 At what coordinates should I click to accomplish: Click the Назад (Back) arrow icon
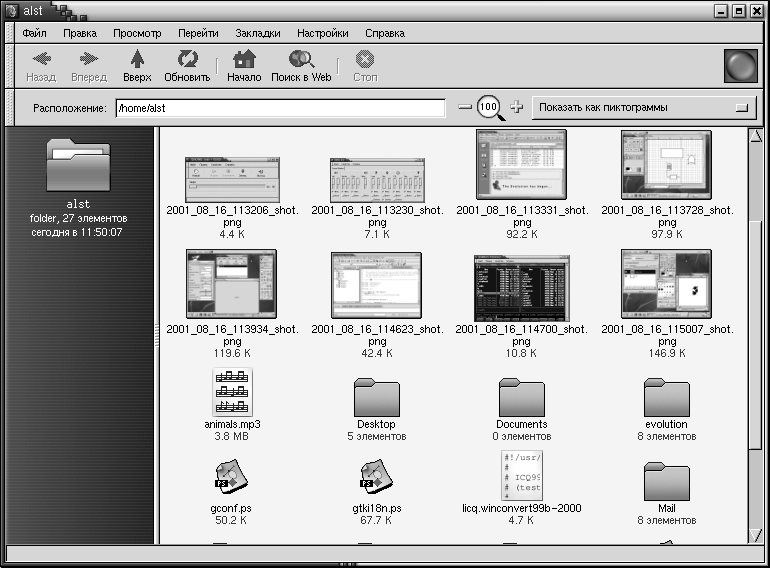(x=41, y=59)
